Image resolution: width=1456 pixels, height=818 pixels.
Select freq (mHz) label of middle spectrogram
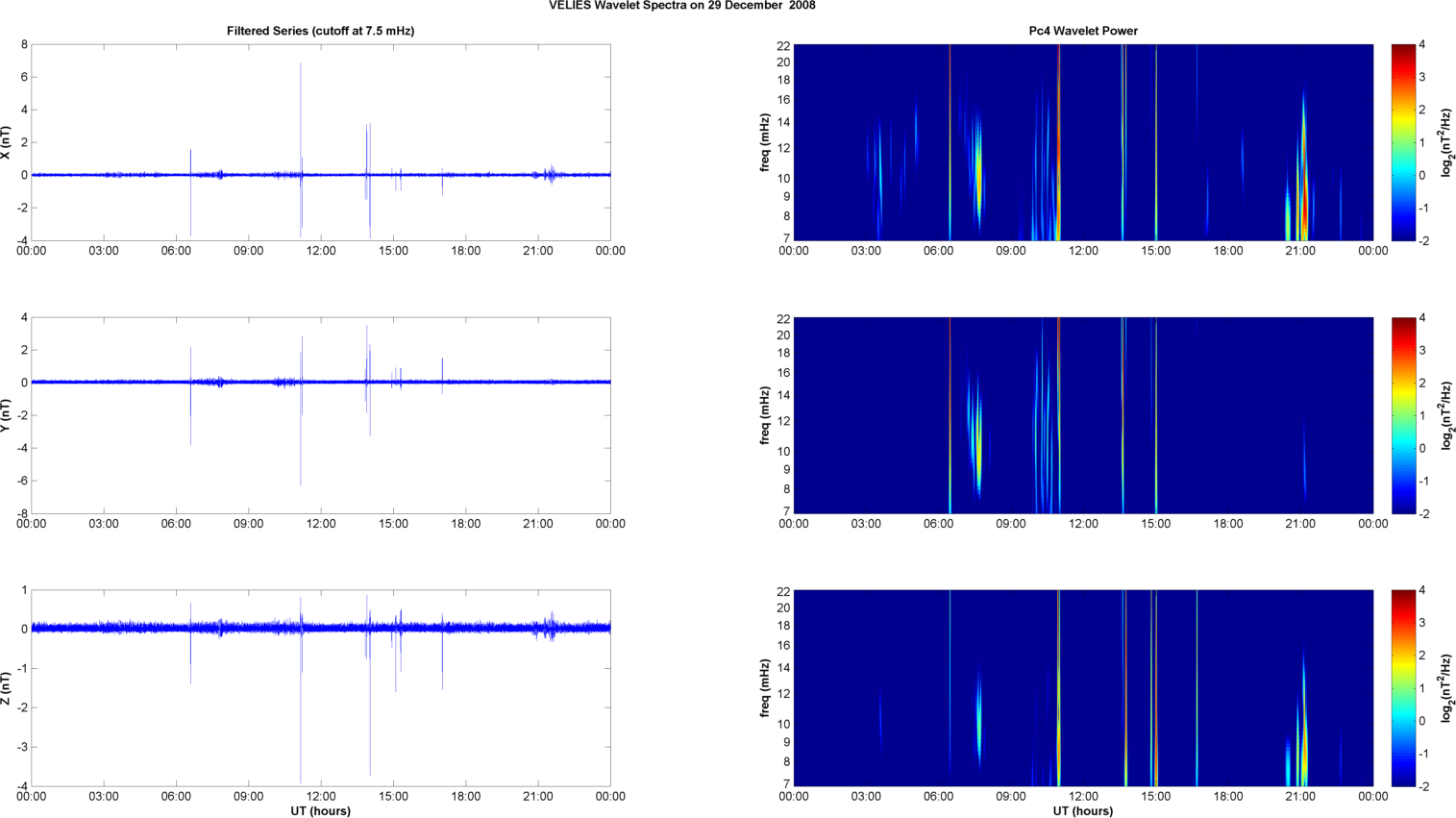tap(765, 415)
